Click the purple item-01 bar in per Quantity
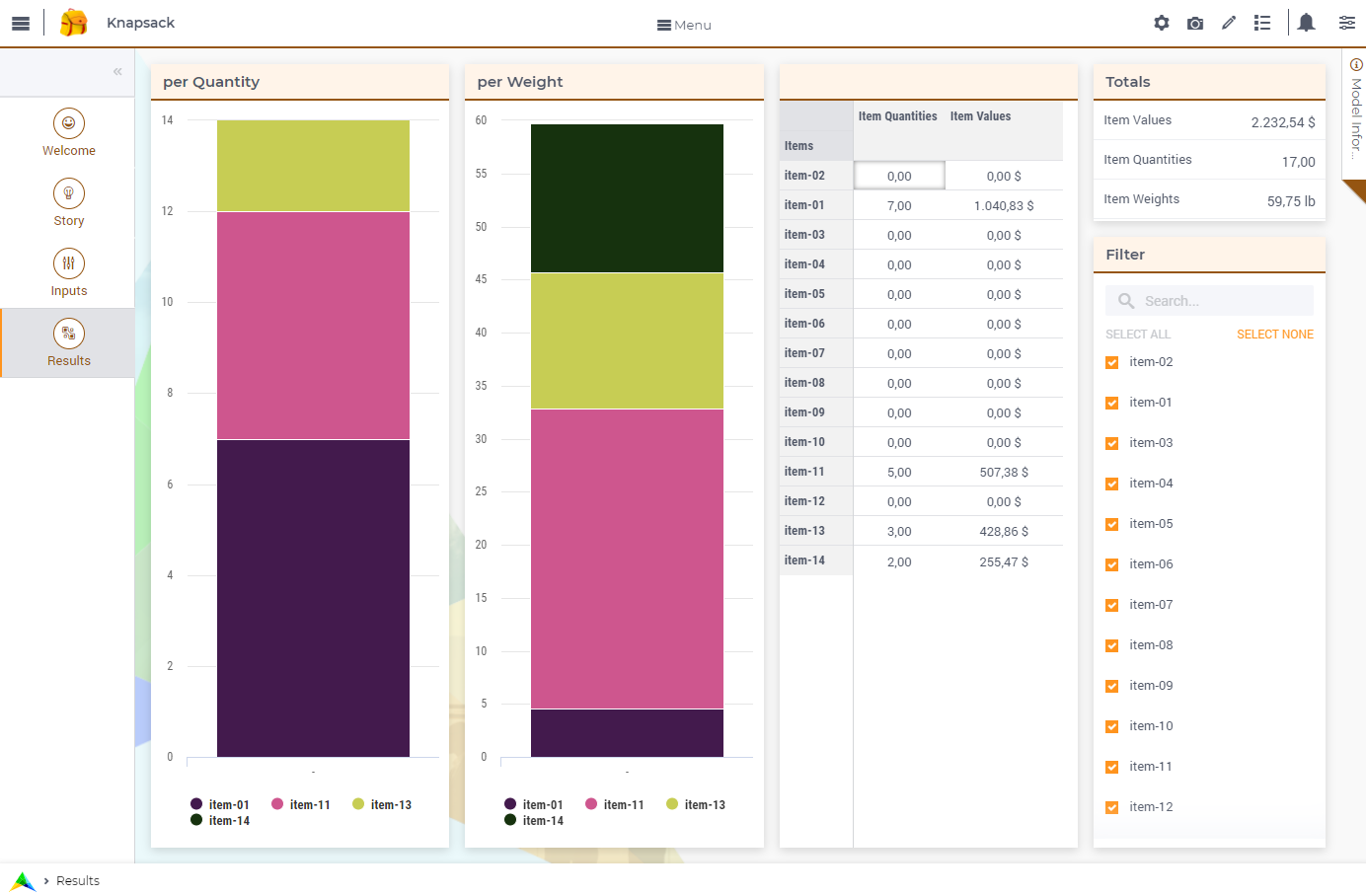 click(x=313, y=598)
